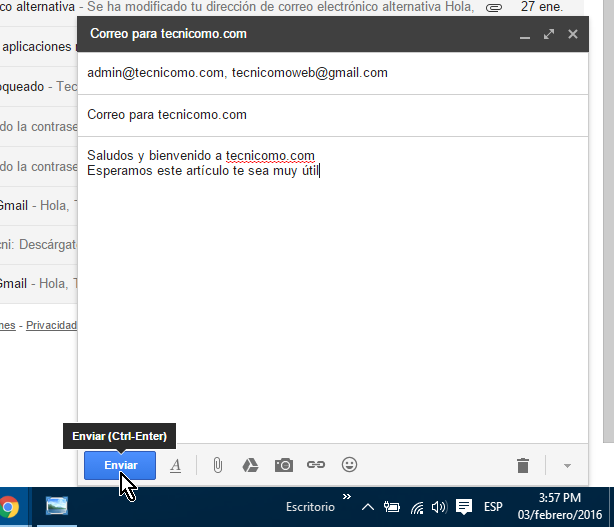Click the Escritorio toolbar label in taskbar

[x=310, y=507]
